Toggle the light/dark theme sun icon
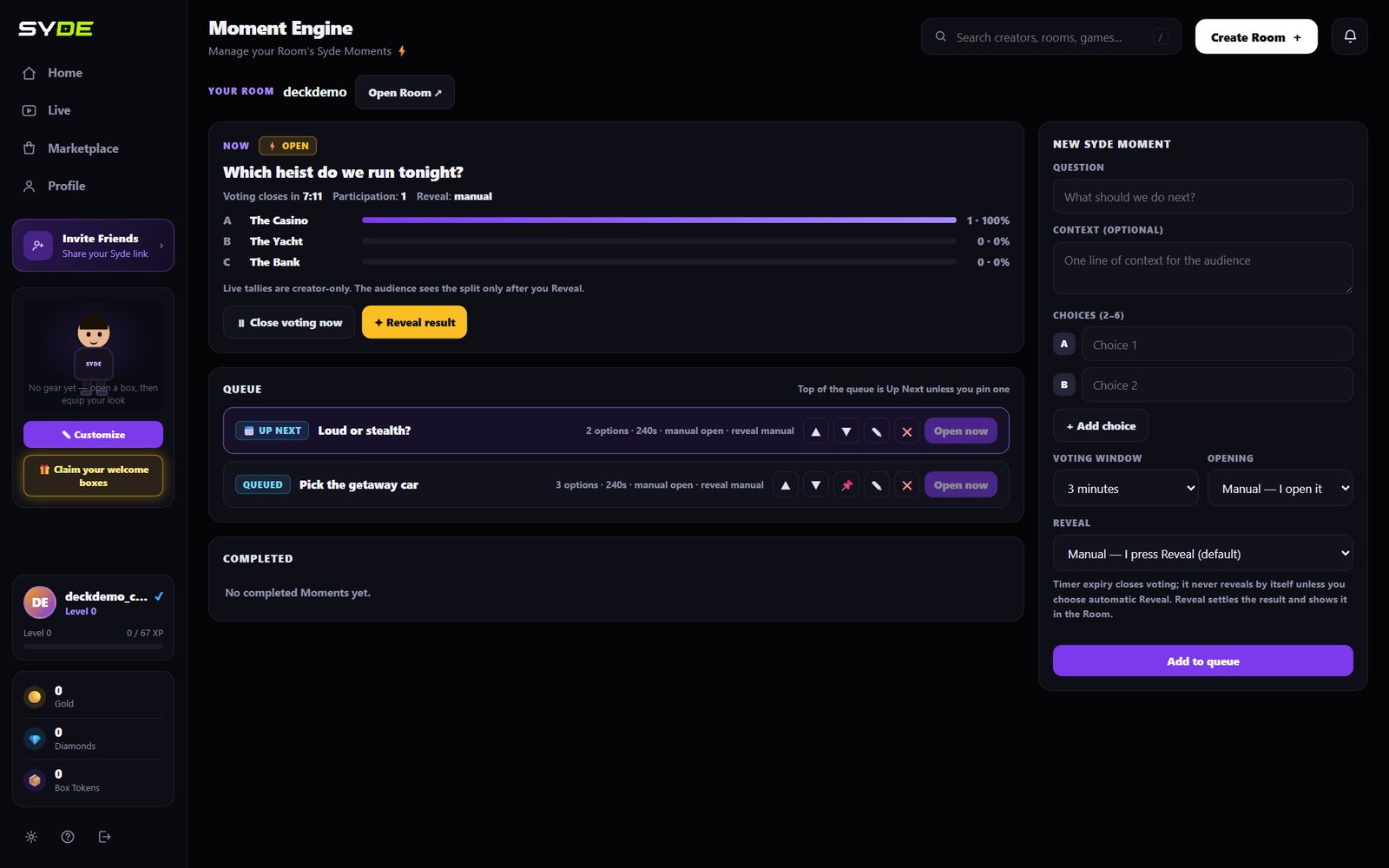Screen dimensions: 1389x868 coord(31,837)
